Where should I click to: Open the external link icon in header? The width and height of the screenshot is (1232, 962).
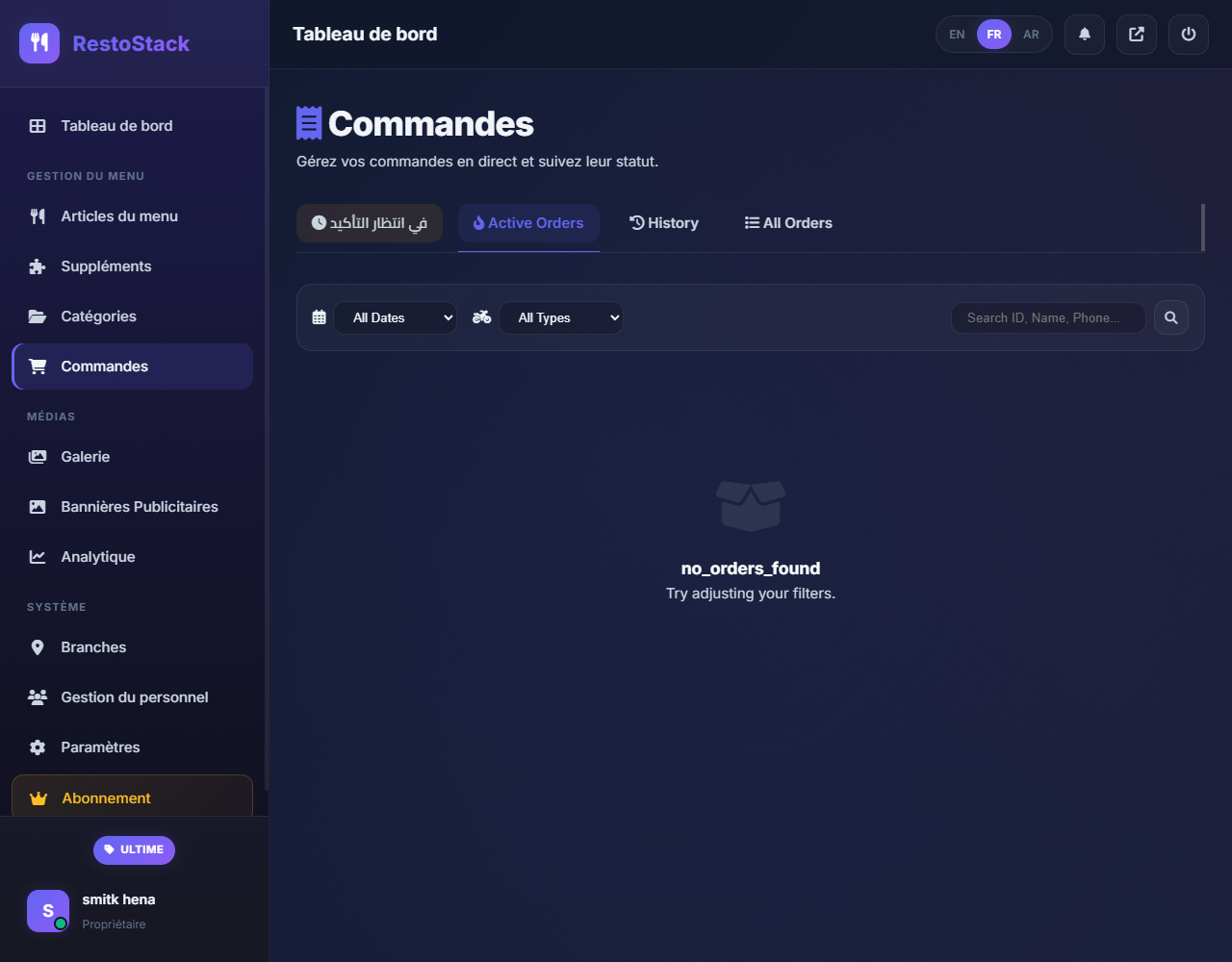(1137, 35)
